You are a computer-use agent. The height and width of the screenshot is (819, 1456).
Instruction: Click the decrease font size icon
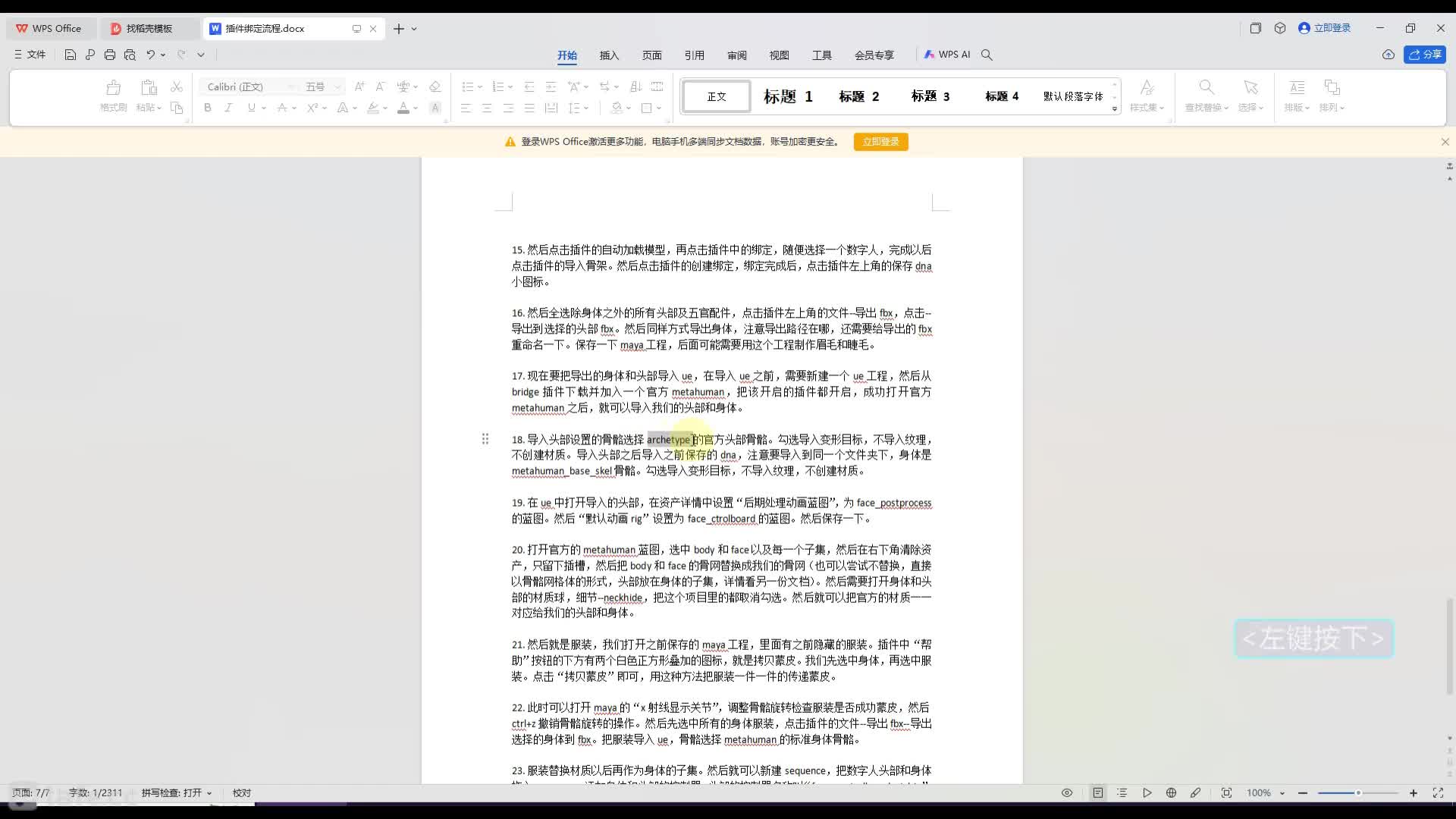coord(381,86)
